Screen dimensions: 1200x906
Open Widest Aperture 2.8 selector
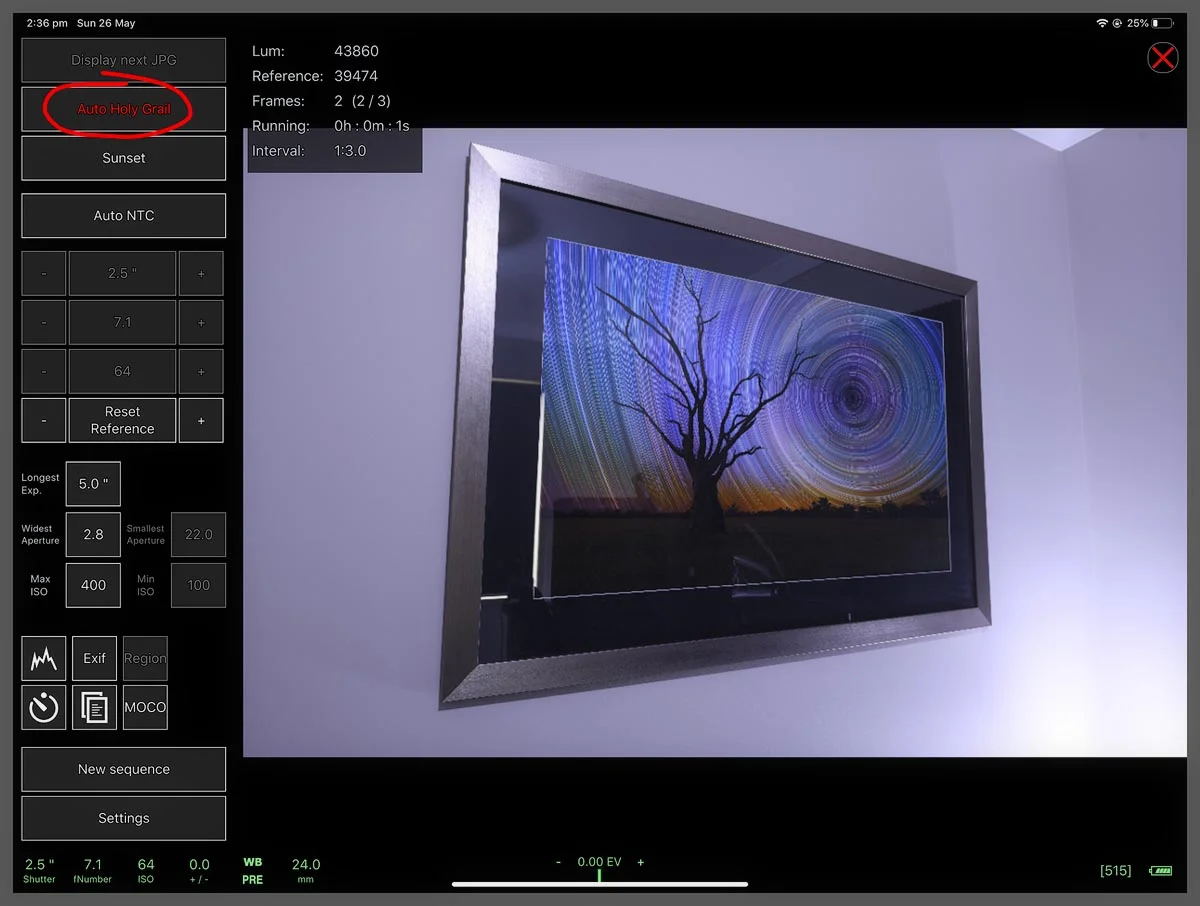click(x=93, y=534)
